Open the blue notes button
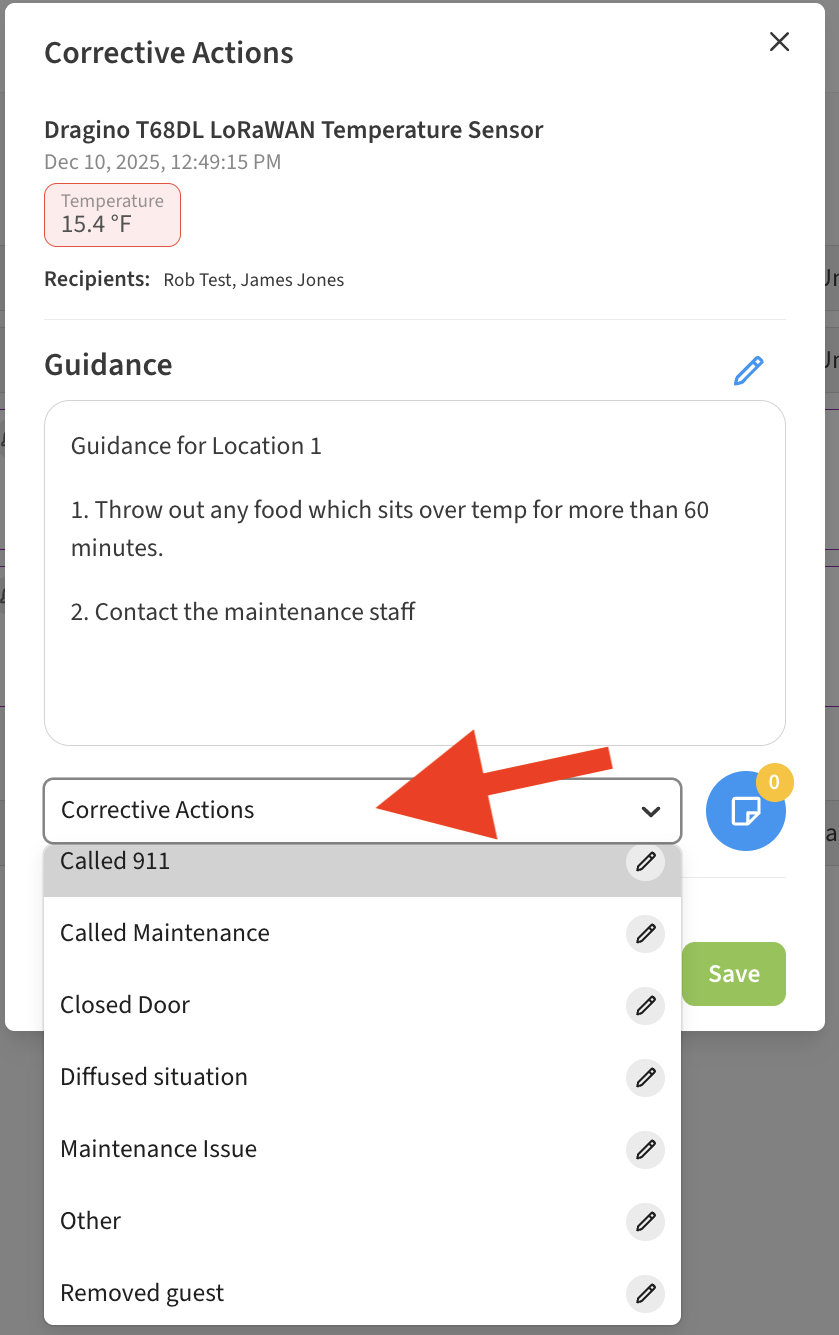Image resolution: width=839 pixels, height=1335 pixels. tap(746, 811)
